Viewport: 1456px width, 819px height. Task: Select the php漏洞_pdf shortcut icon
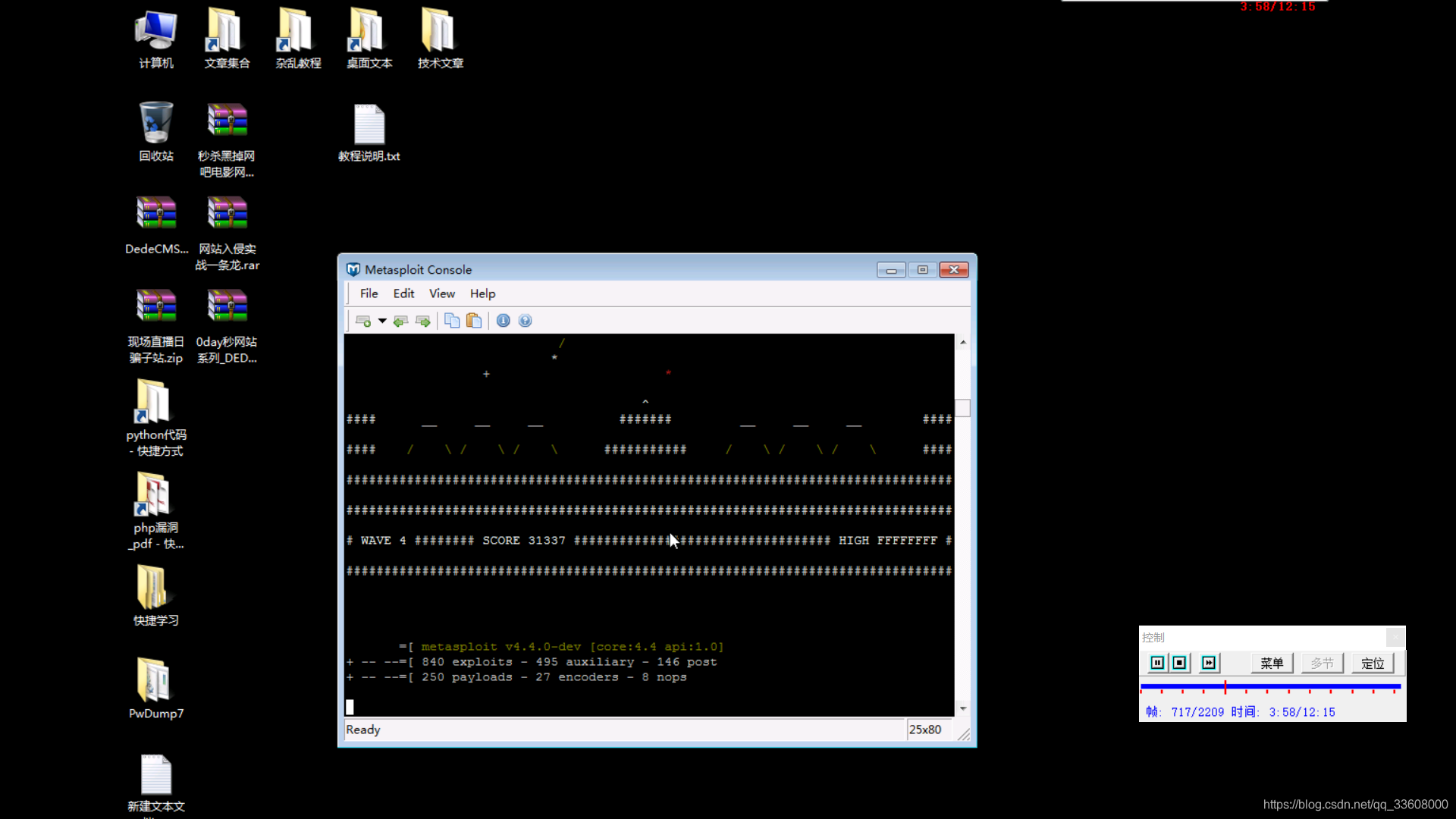tap(156, 512)
